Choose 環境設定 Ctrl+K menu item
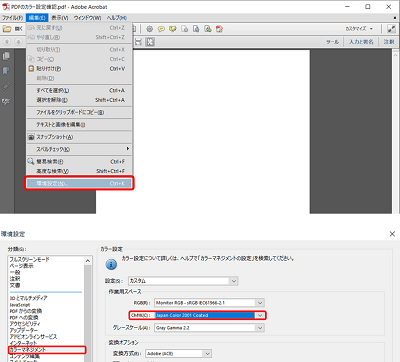The height and width of the screenshot is (362, 400). pos(79,183)
